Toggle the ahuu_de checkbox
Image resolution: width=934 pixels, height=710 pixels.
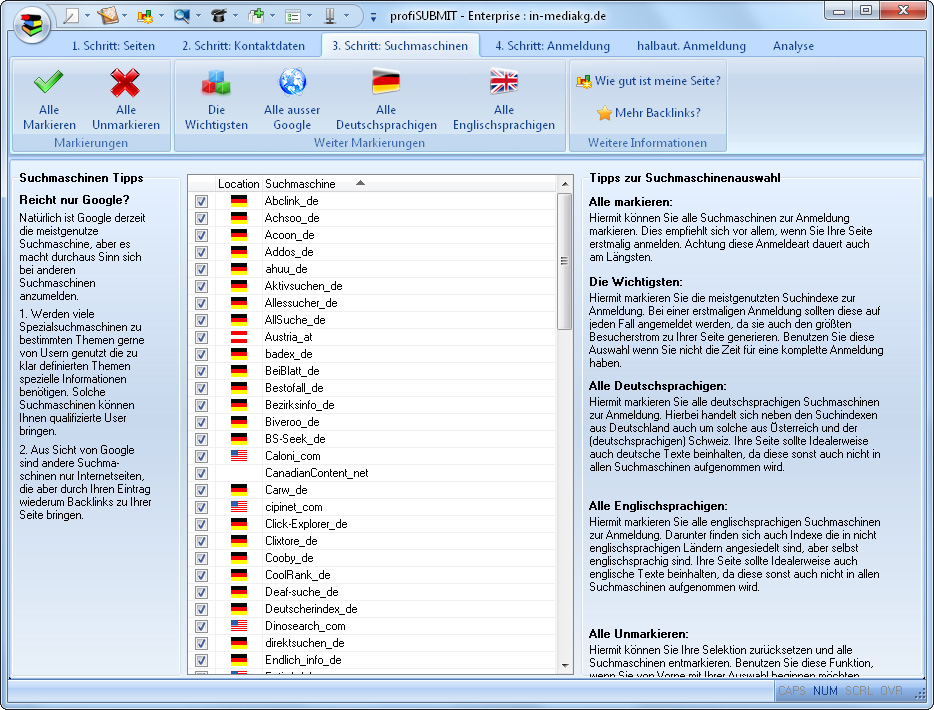coord(202,269)
